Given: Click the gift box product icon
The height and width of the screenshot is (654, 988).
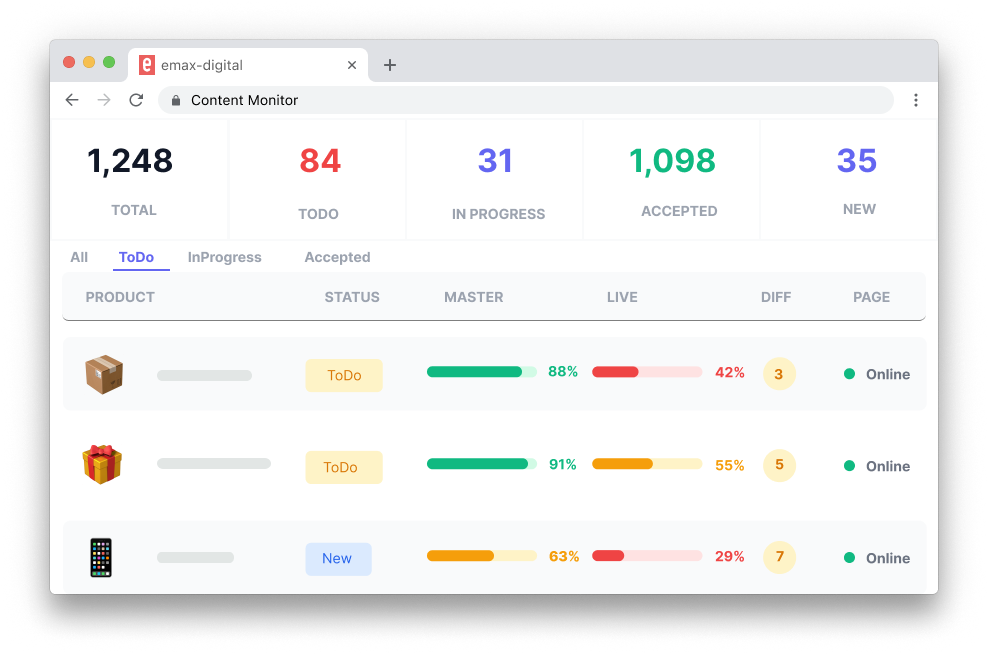Looking at the screenshot, I should (x=102, y=465).
